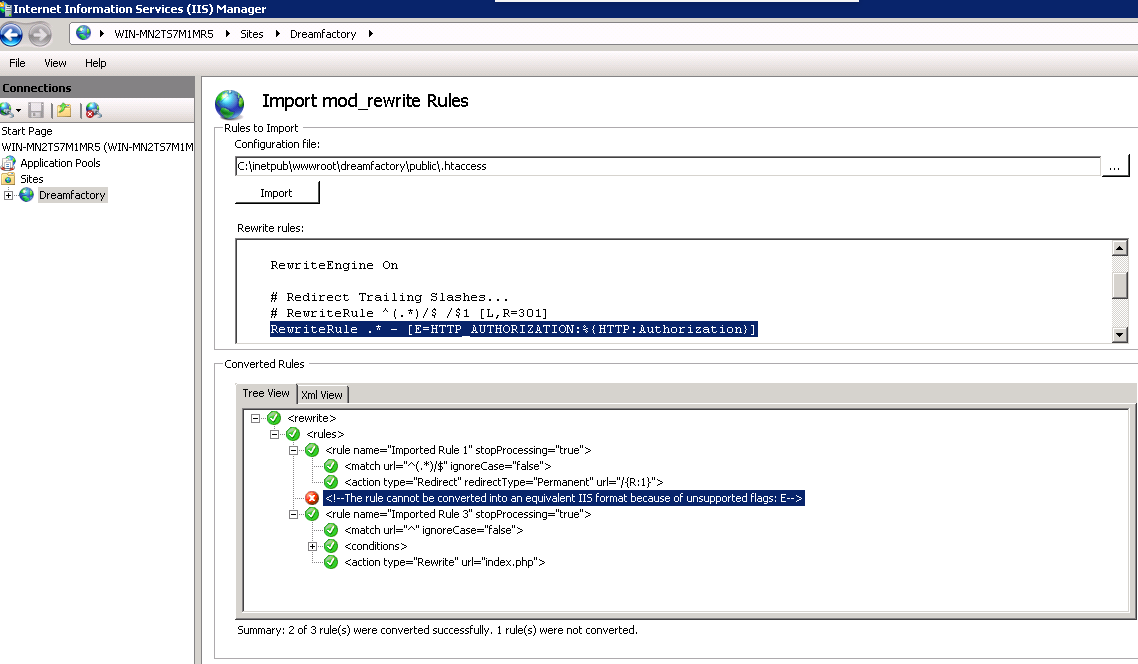
Task: Click the rewrite rules scrollbar thumb
Action: (1120, 285)
